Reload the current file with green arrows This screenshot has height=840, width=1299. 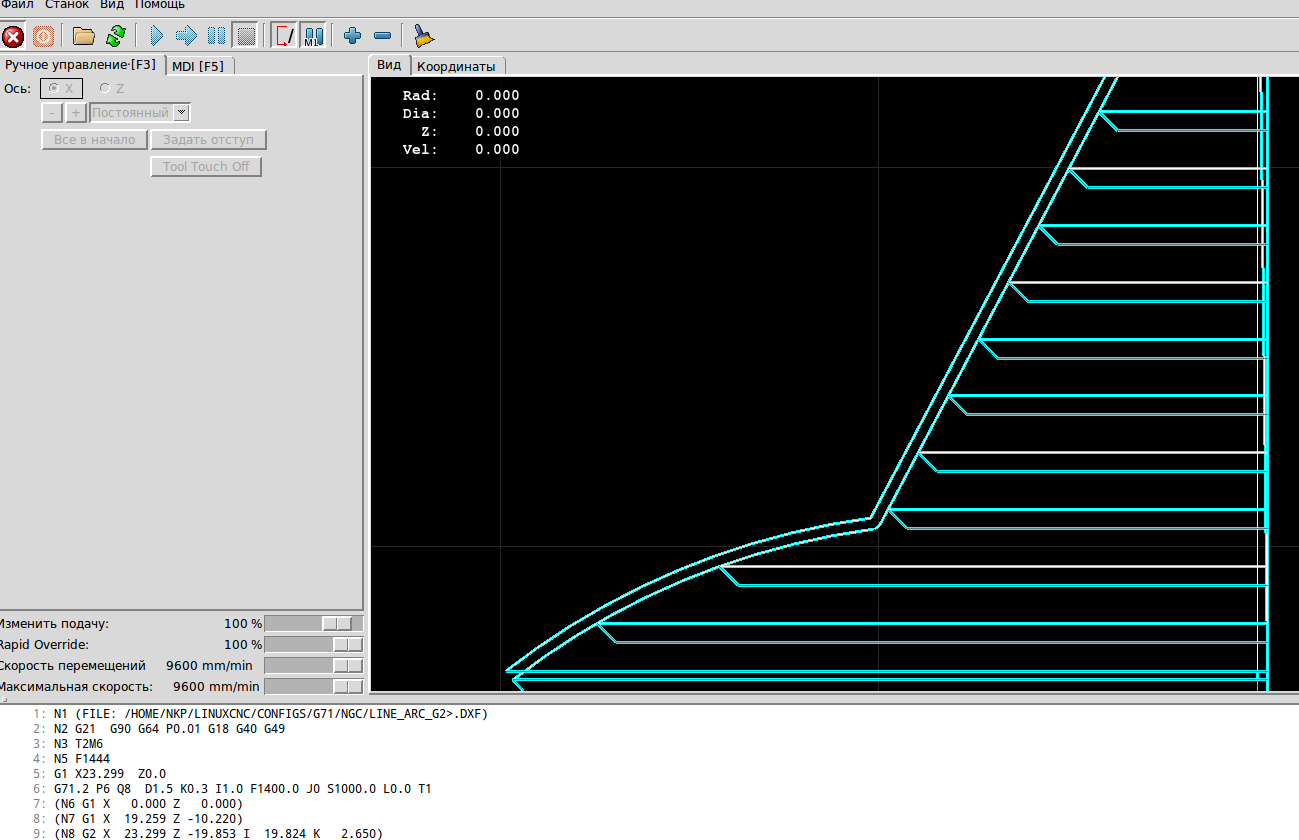(x=116, y=36)
